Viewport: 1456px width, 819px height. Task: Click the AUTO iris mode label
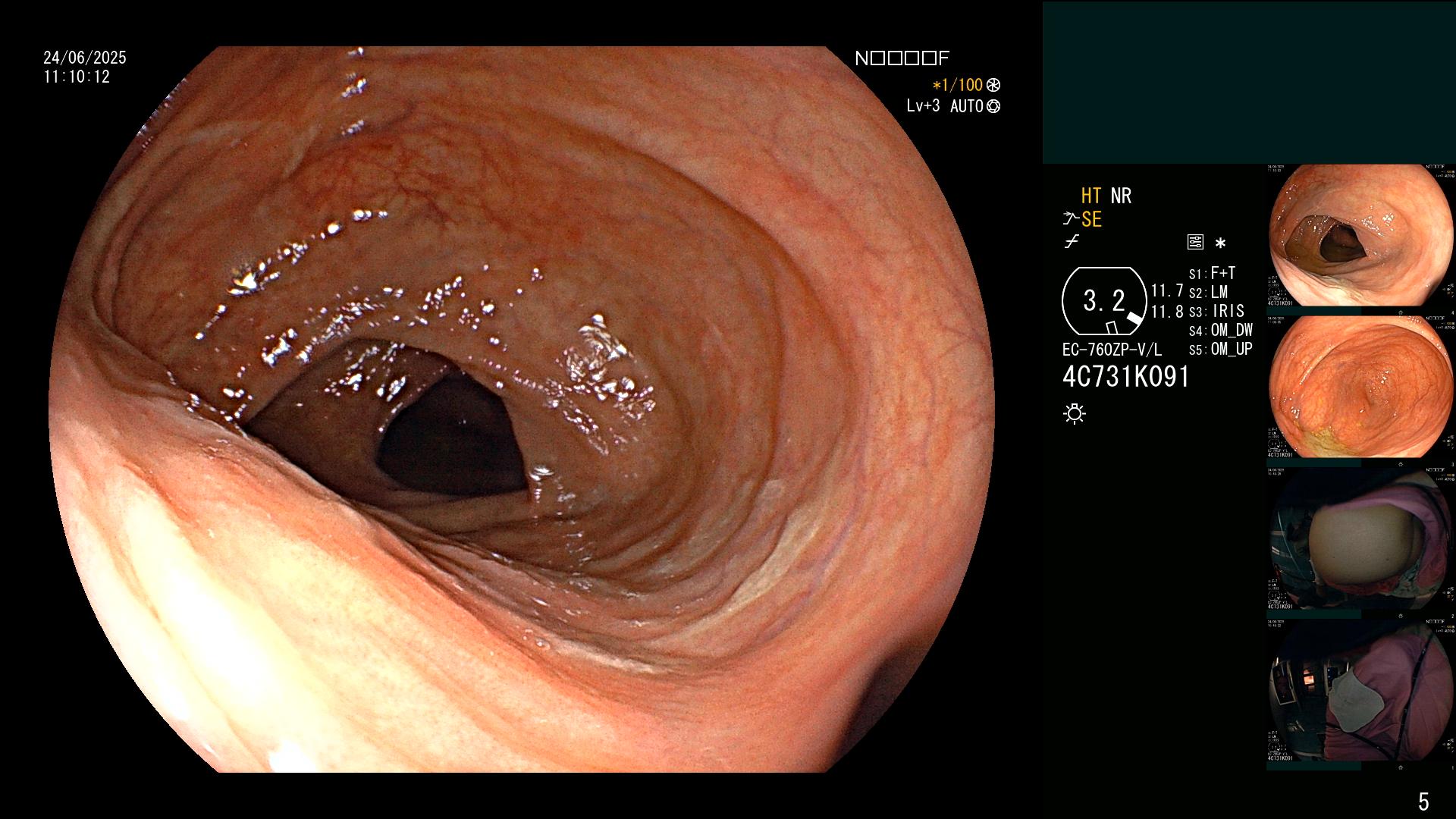pyautogui.click(x=967, y=106)
